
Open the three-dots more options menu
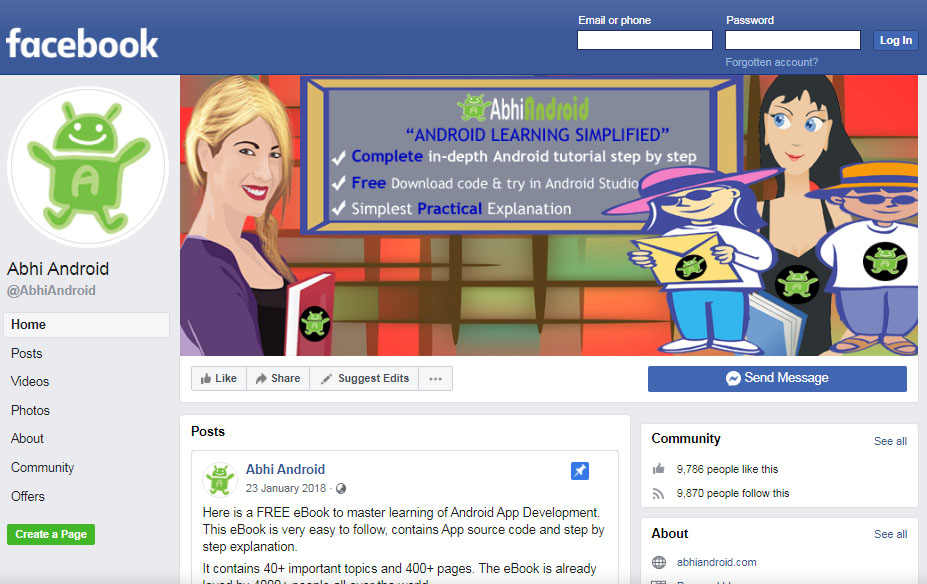click(436, 378)
